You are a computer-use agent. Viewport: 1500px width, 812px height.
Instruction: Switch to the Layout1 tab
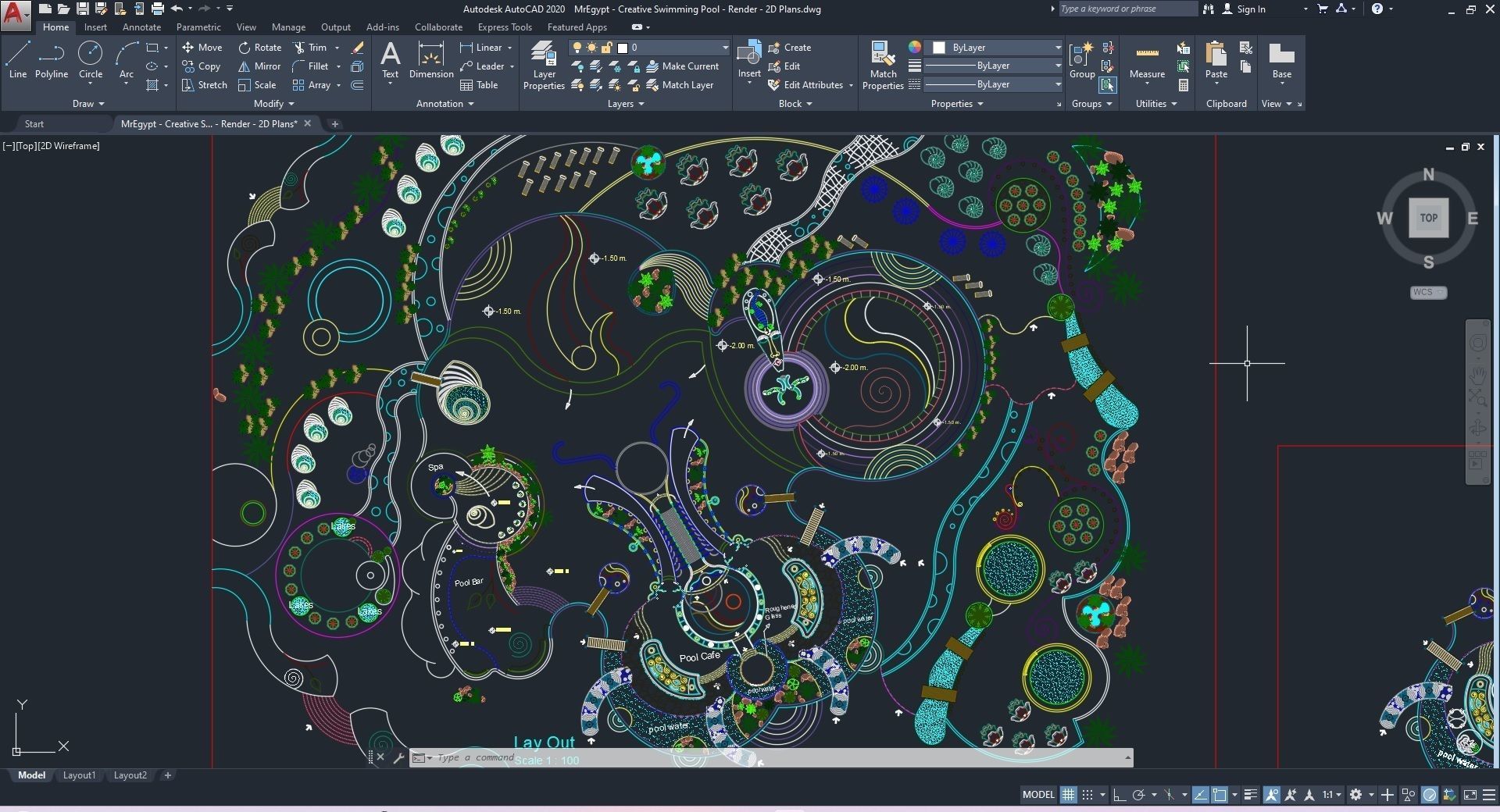pos(79,775)
